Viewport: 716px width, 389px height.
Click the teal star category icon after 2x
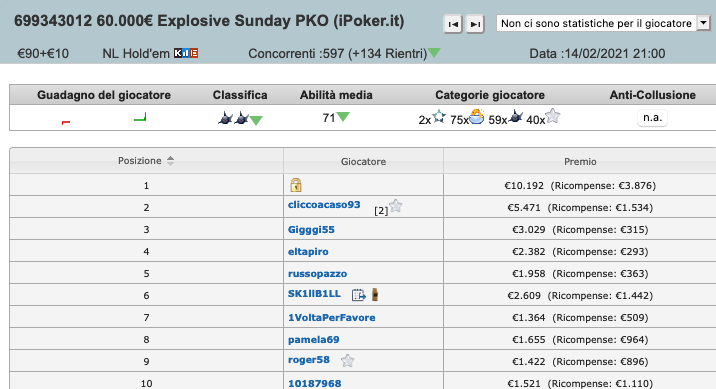tap(439, 116)
